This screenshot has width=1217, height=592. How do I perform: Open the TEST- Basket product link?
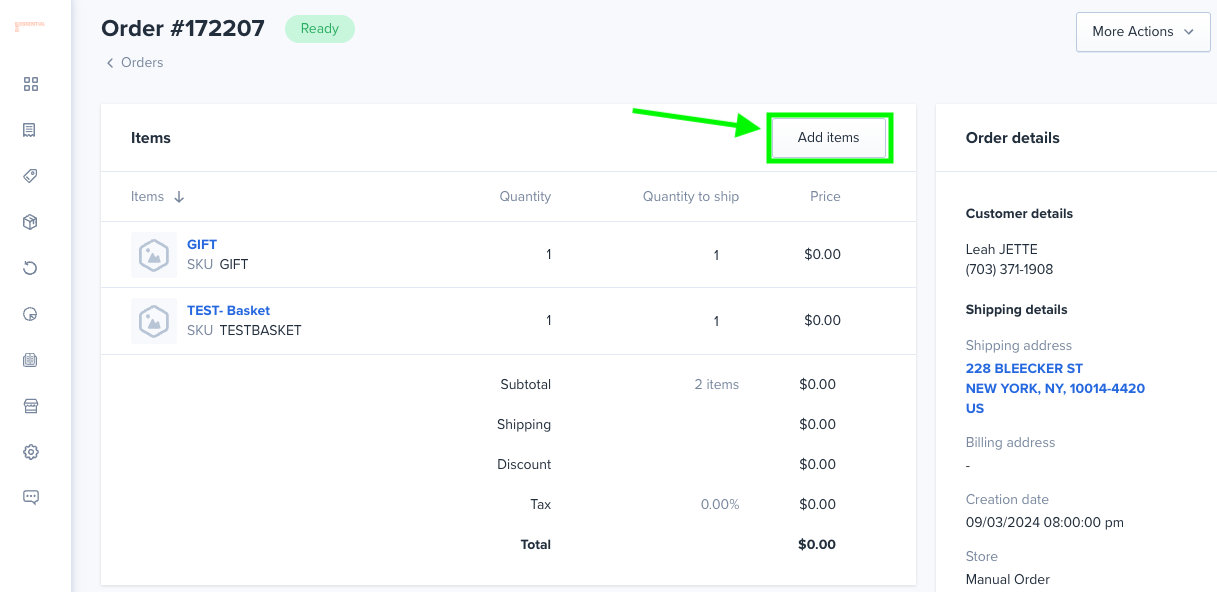[228, 310]
